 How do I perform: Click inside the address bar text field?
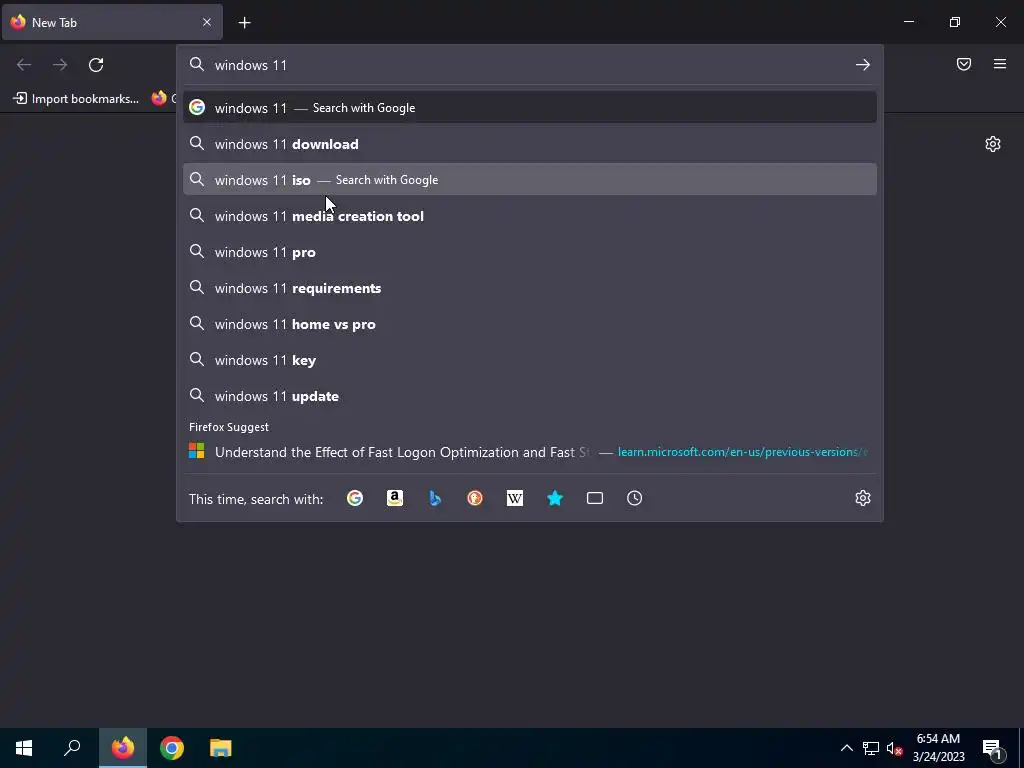click(x=529, y=65)
